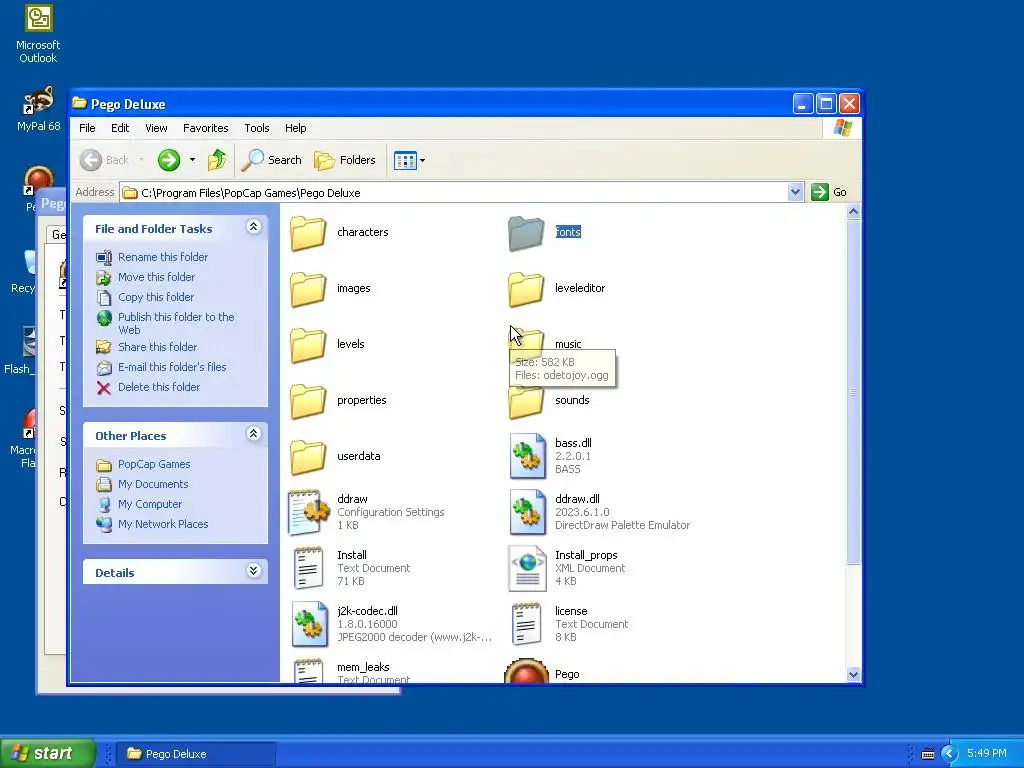
Task: Open My Network Places link
Action: [163, 524]
